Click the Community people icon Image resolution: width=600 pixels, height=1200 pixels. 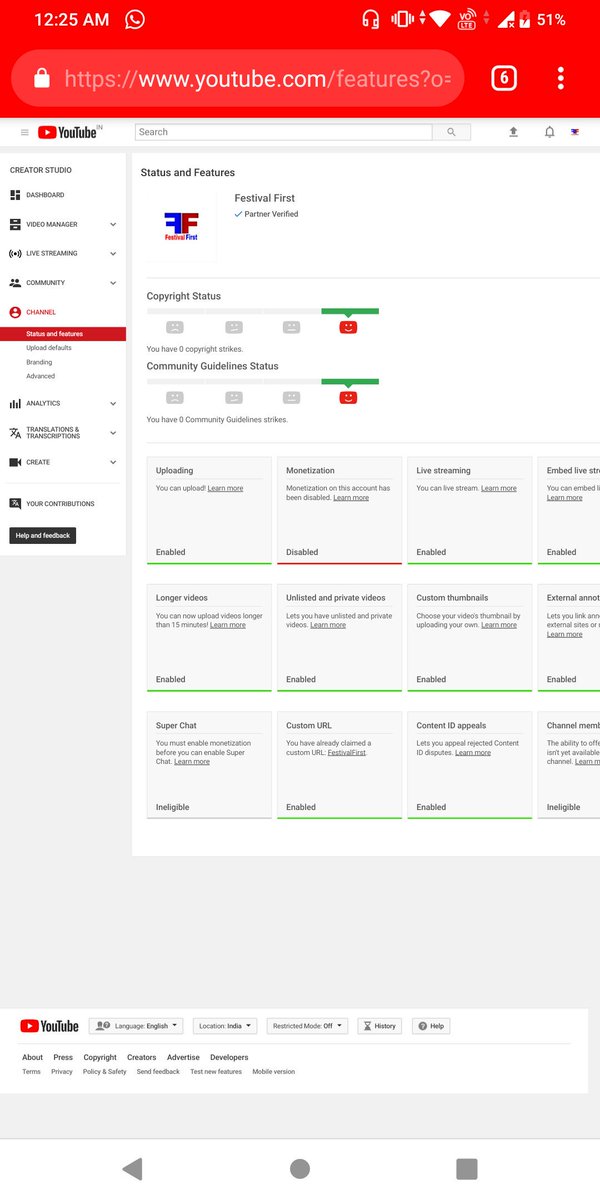point(15,283)
